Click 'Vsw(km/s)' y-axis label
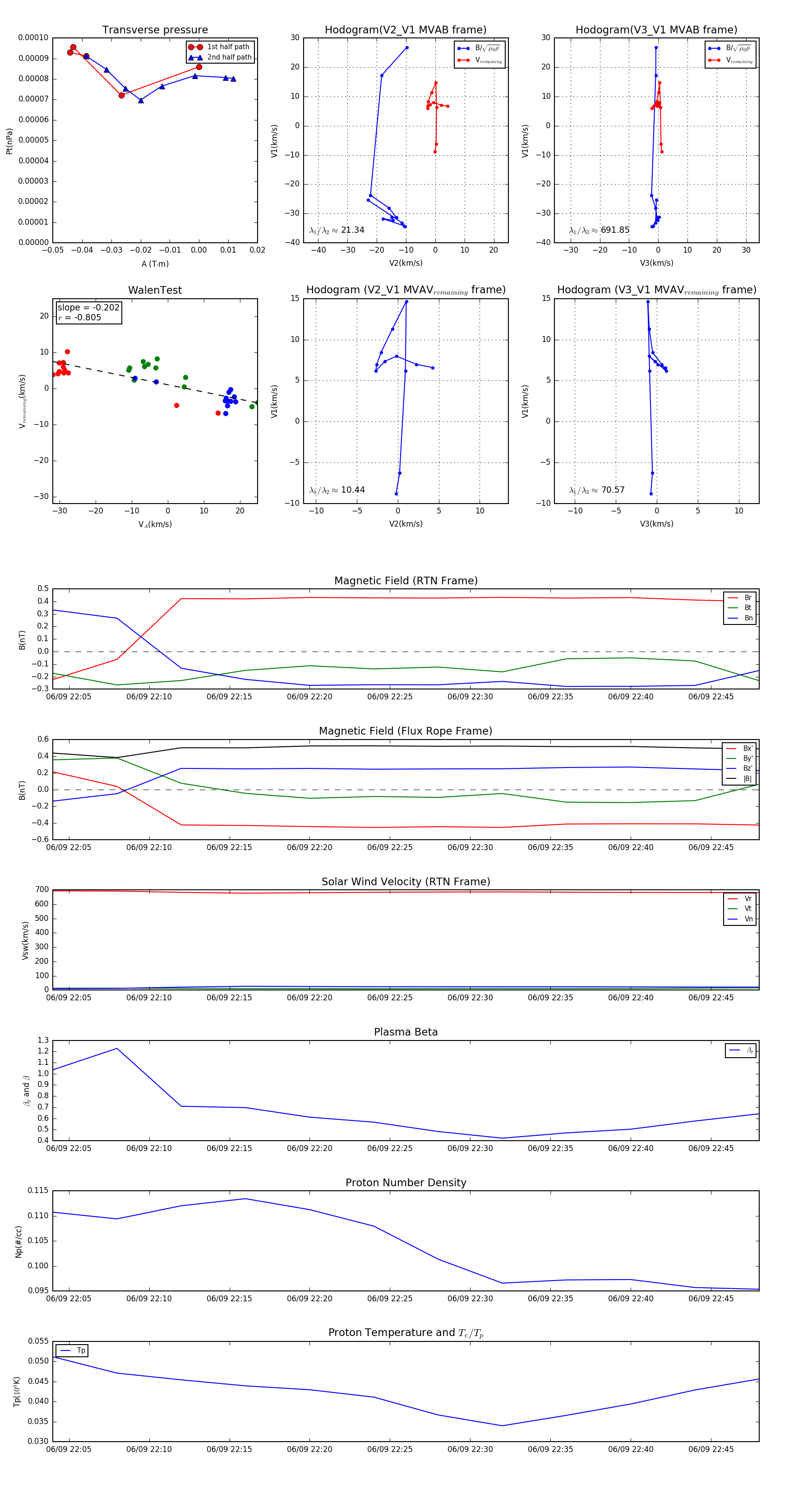The width and height of the screenshot is (812, 1489). point(25,940)
